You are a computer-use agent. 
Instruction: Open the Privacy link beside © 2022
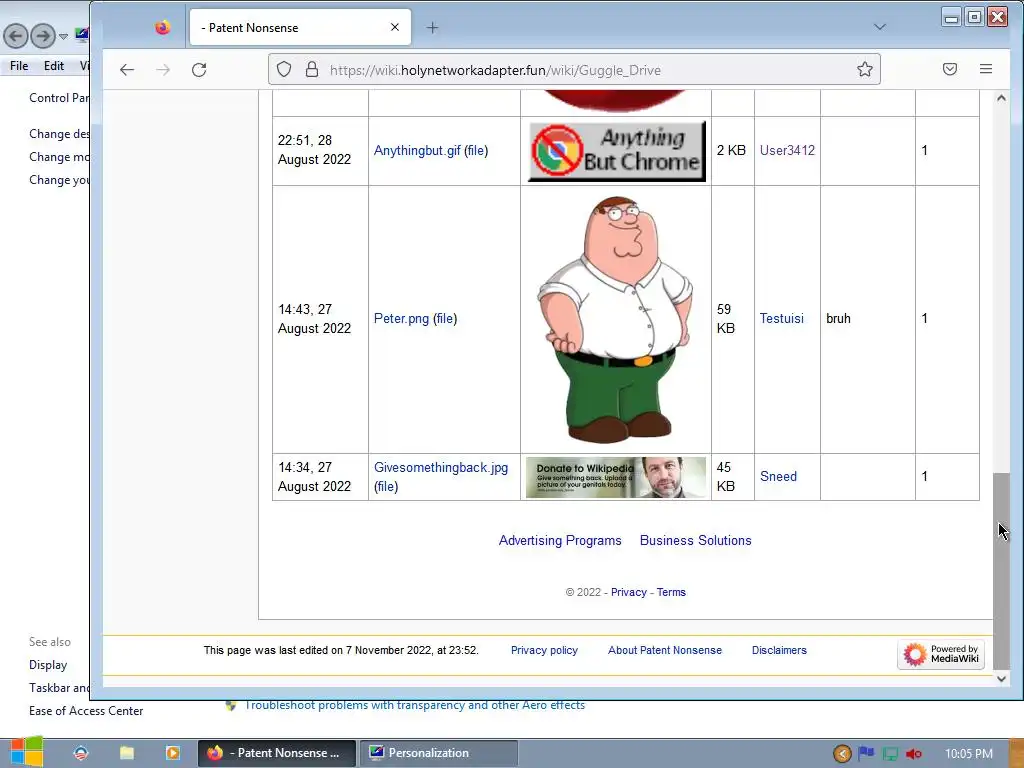pyautogui.click(x=628, y=592)
